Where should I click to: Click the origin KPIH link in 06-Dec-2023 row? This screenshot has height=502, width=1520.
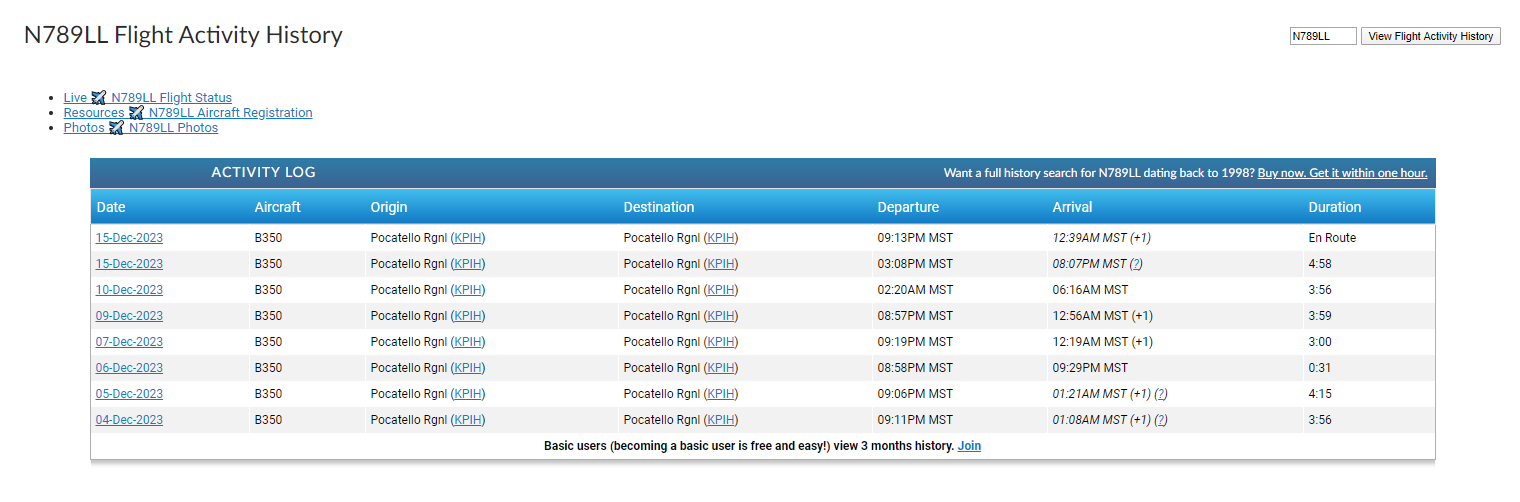tap(468, 368)
